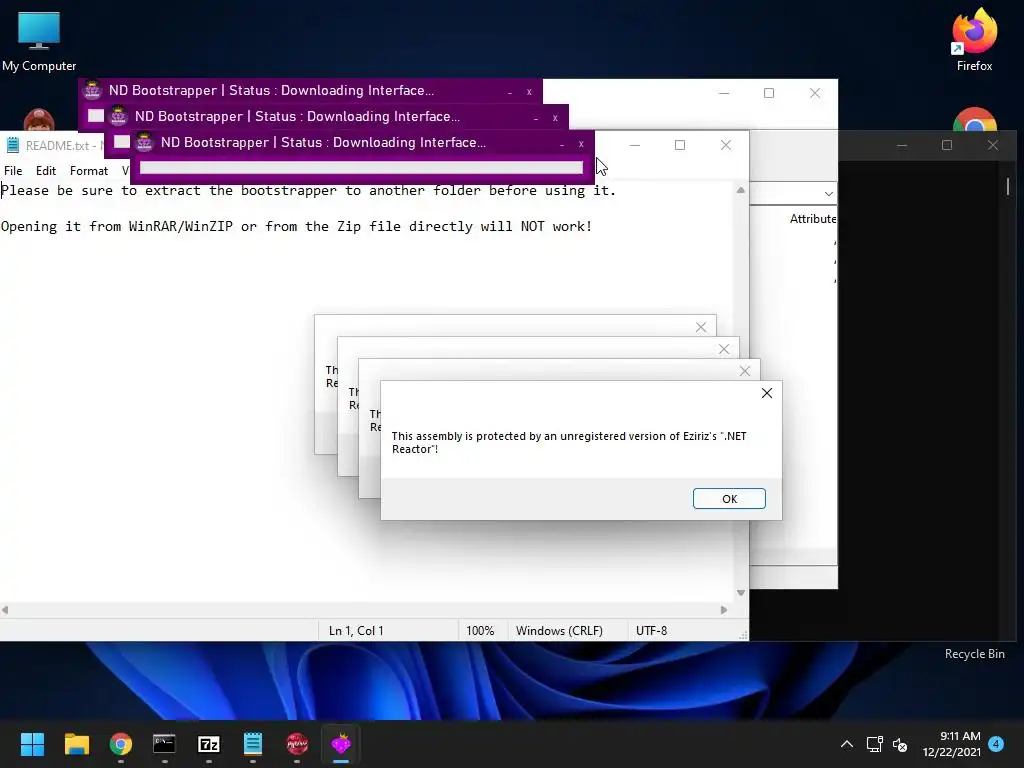
Task: Click the muted volume tray icon
Action: click(x=900, y=744)
